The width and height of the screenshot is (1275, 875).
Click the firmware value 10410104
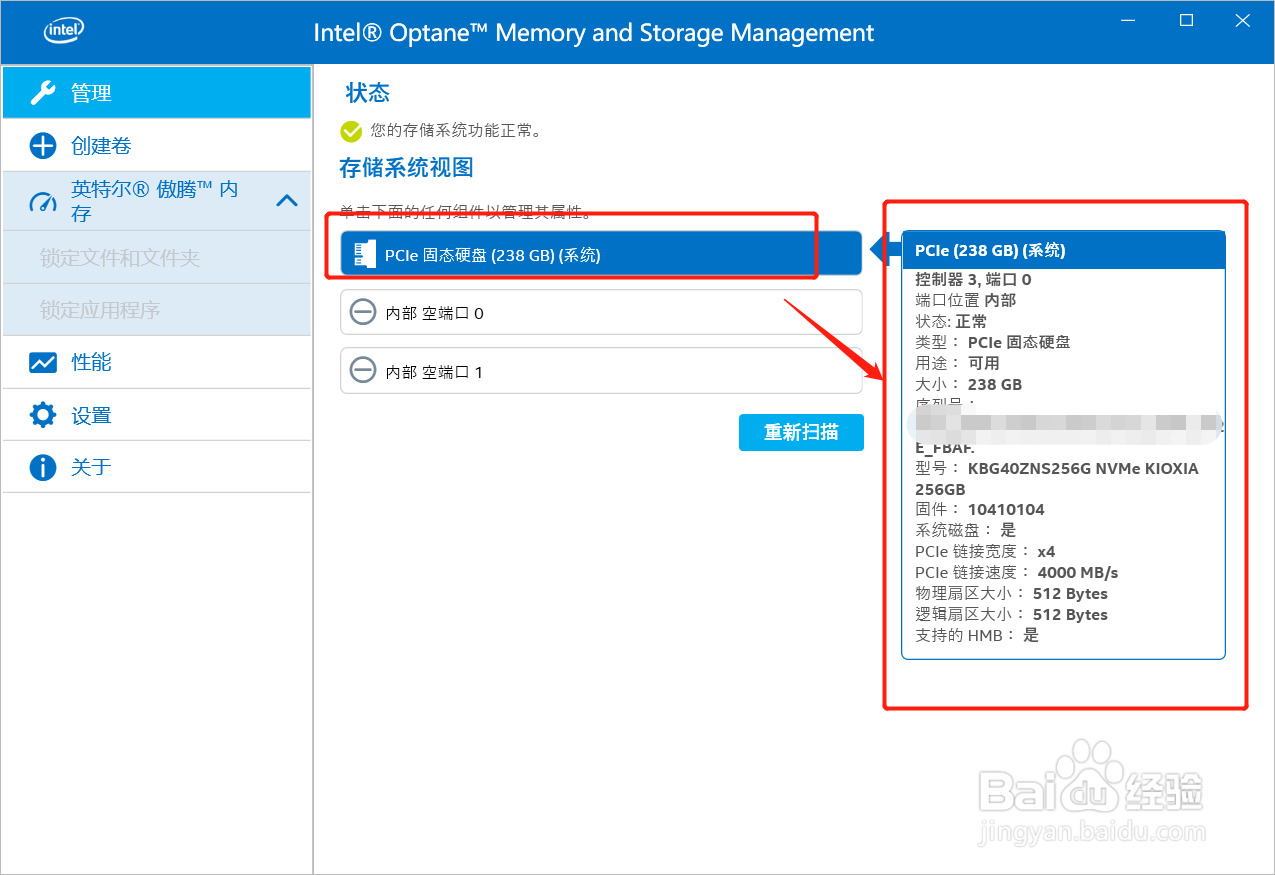[x=1006, y=509]
